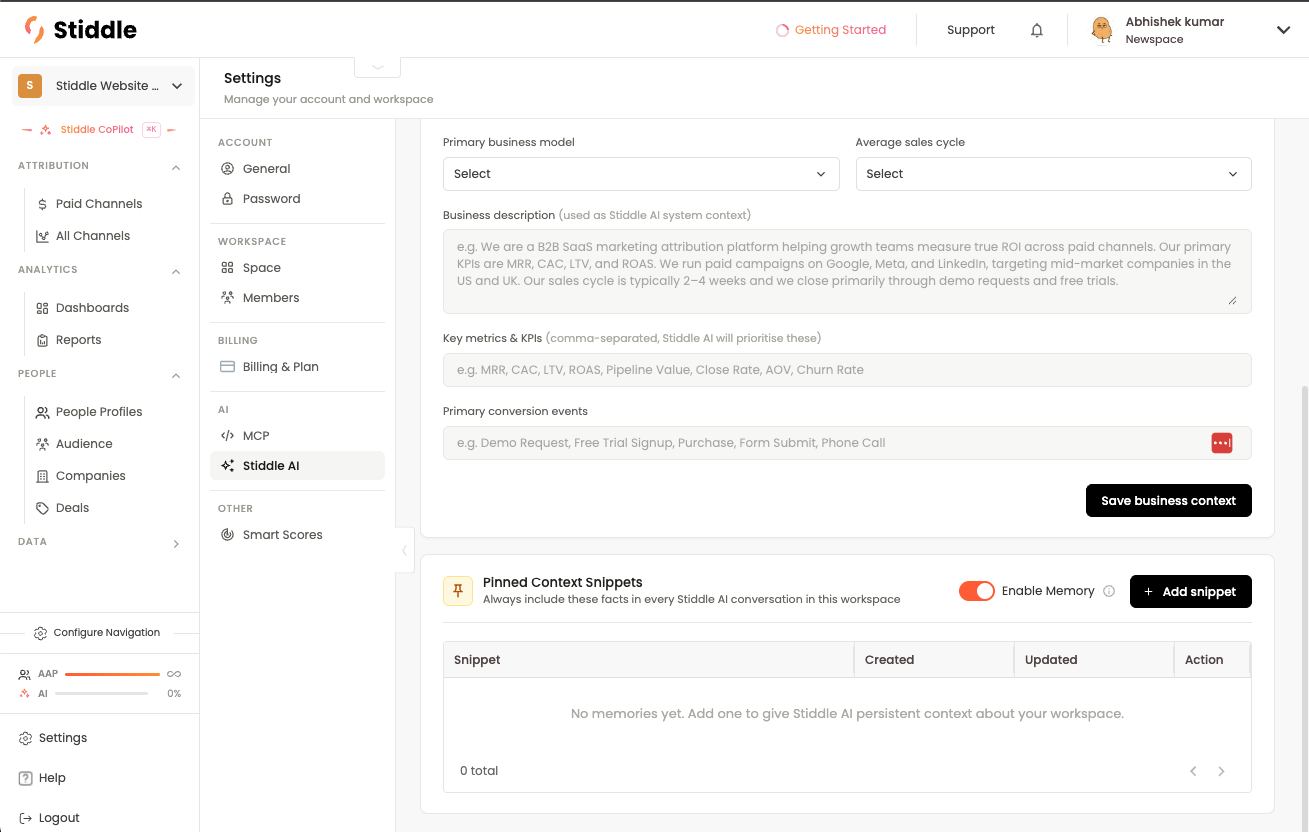Click the info icon next to Enable Memory
1309x832 pixels.
[x=1109, y=591]
